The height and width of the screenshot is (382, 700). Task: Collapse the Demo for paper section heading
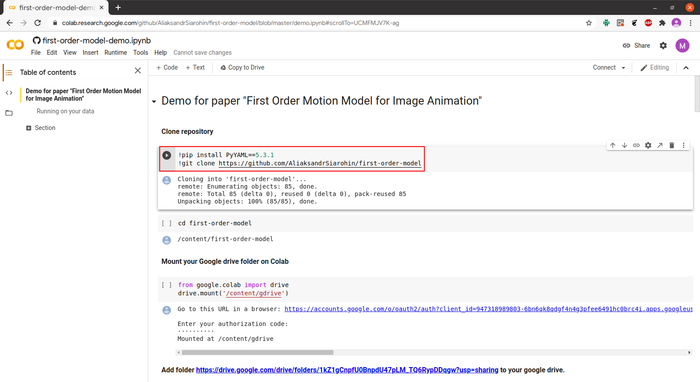point(154,102)
